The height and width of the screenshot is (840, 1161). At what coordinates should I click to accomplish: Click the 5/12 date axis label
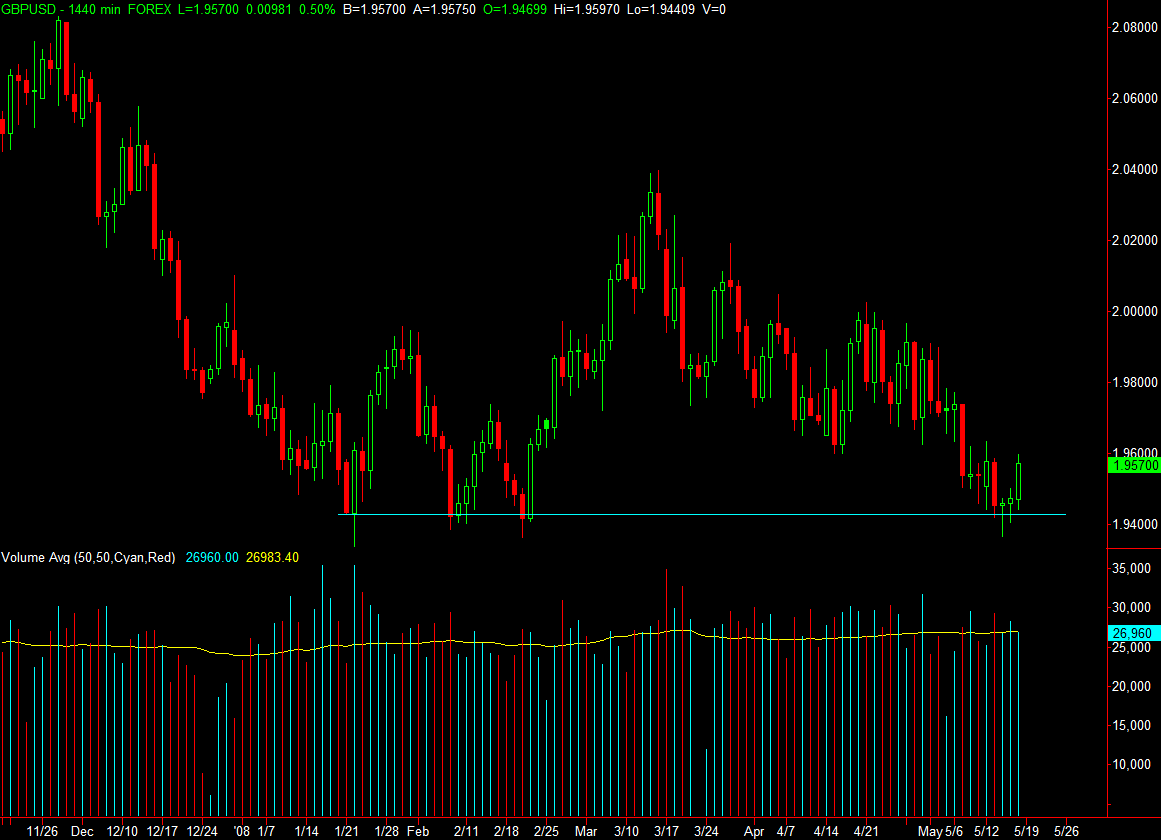pyautogui.click(x=986, y=831)
